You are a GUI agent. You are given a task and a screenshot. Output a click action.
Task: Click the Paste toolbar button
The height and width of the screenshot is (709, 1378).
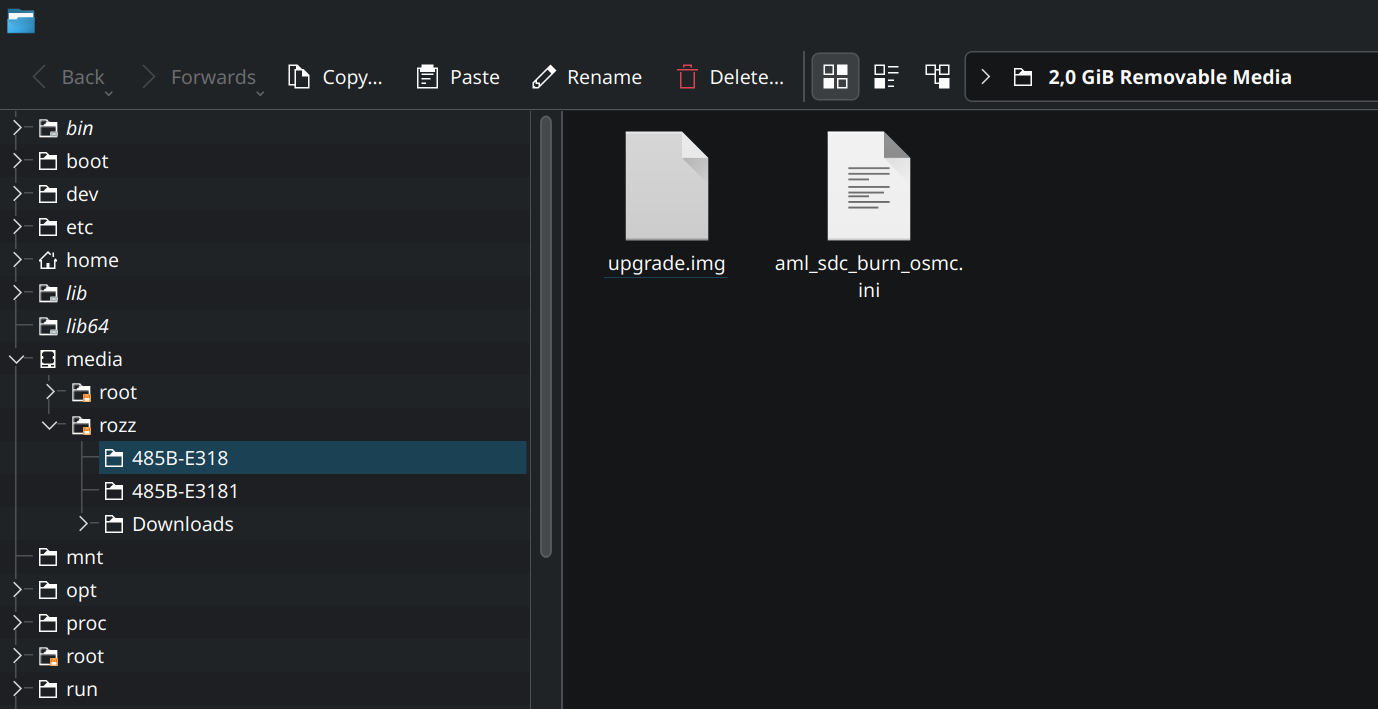click(458, 77)
